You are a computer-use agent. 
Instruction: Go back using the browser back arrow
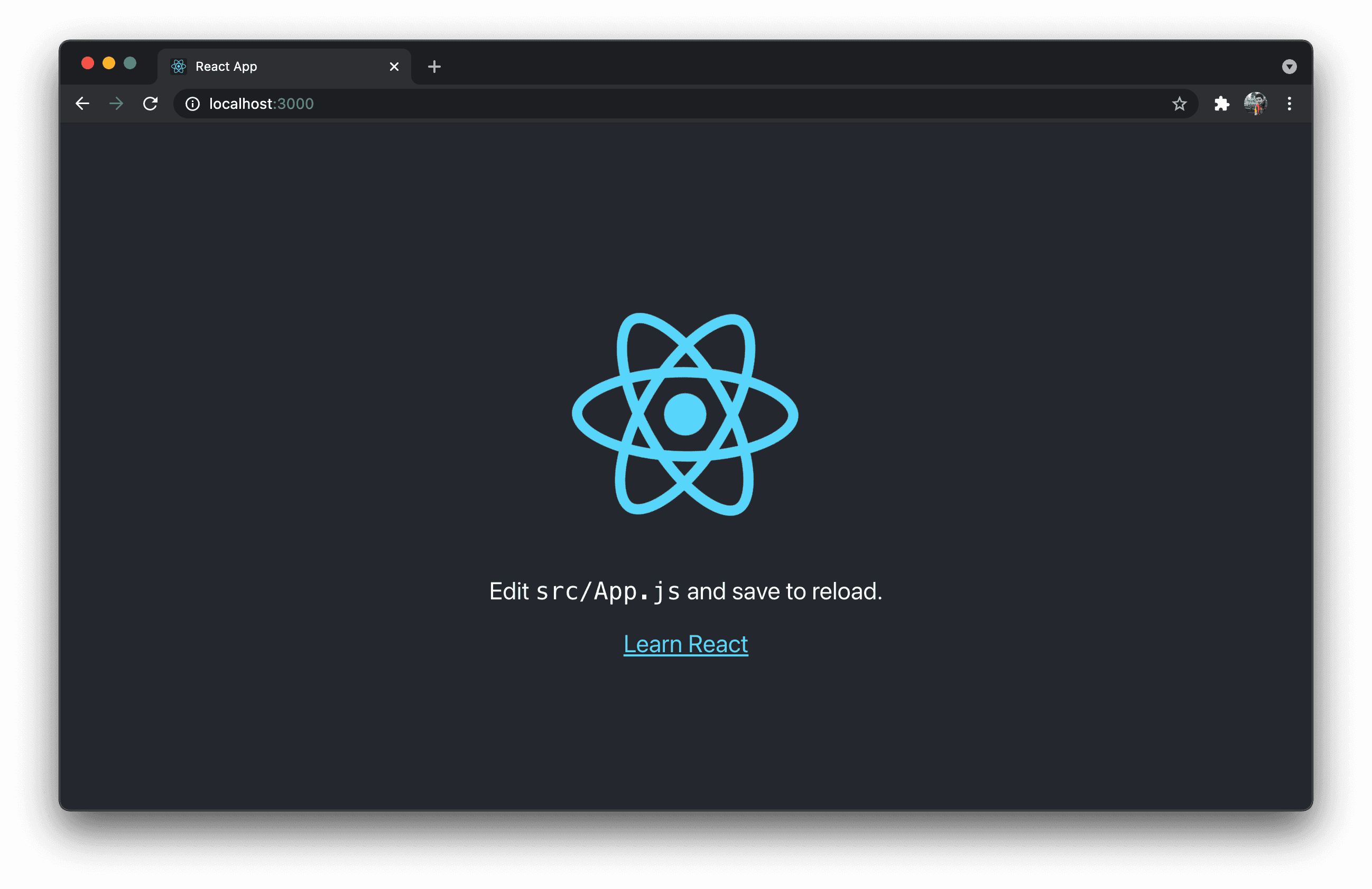point(82,104)
